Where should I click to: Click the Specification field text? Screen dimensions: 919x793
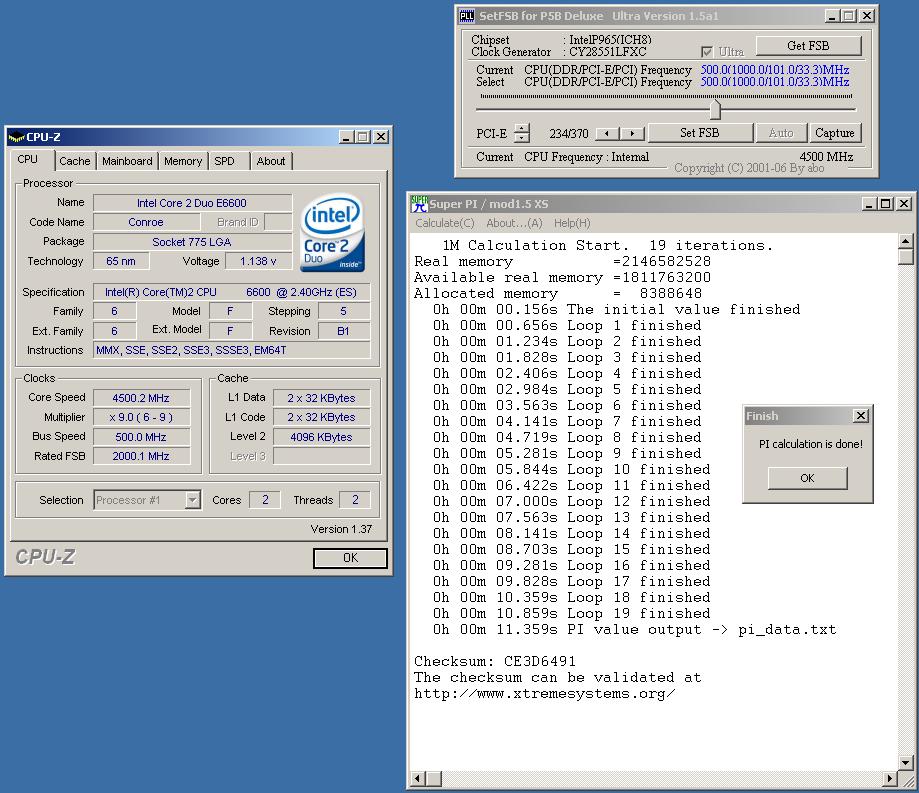point(232,292)
